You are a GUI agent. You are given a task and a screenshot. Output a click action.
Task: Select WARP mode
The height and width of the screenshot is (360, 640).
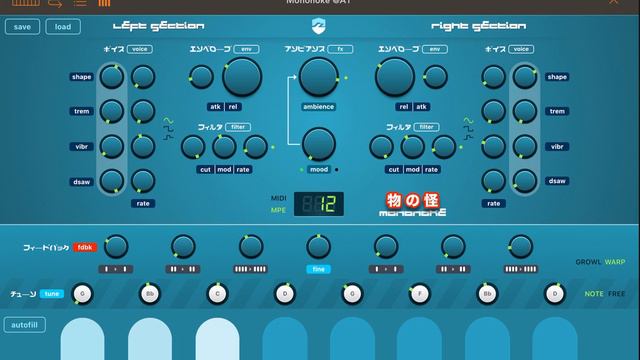point(615,262)
